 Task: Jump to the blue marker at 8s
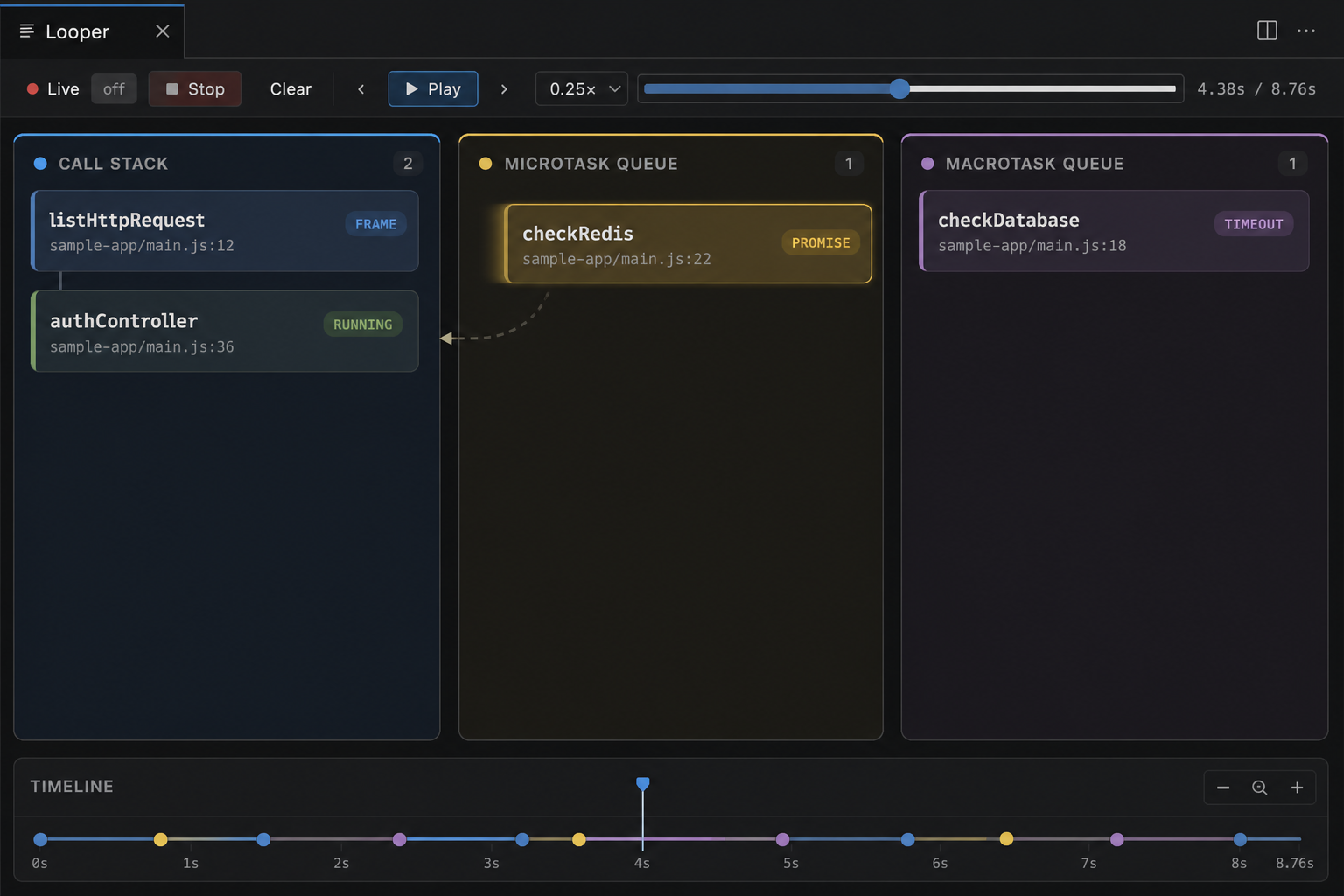(1240, 839)
